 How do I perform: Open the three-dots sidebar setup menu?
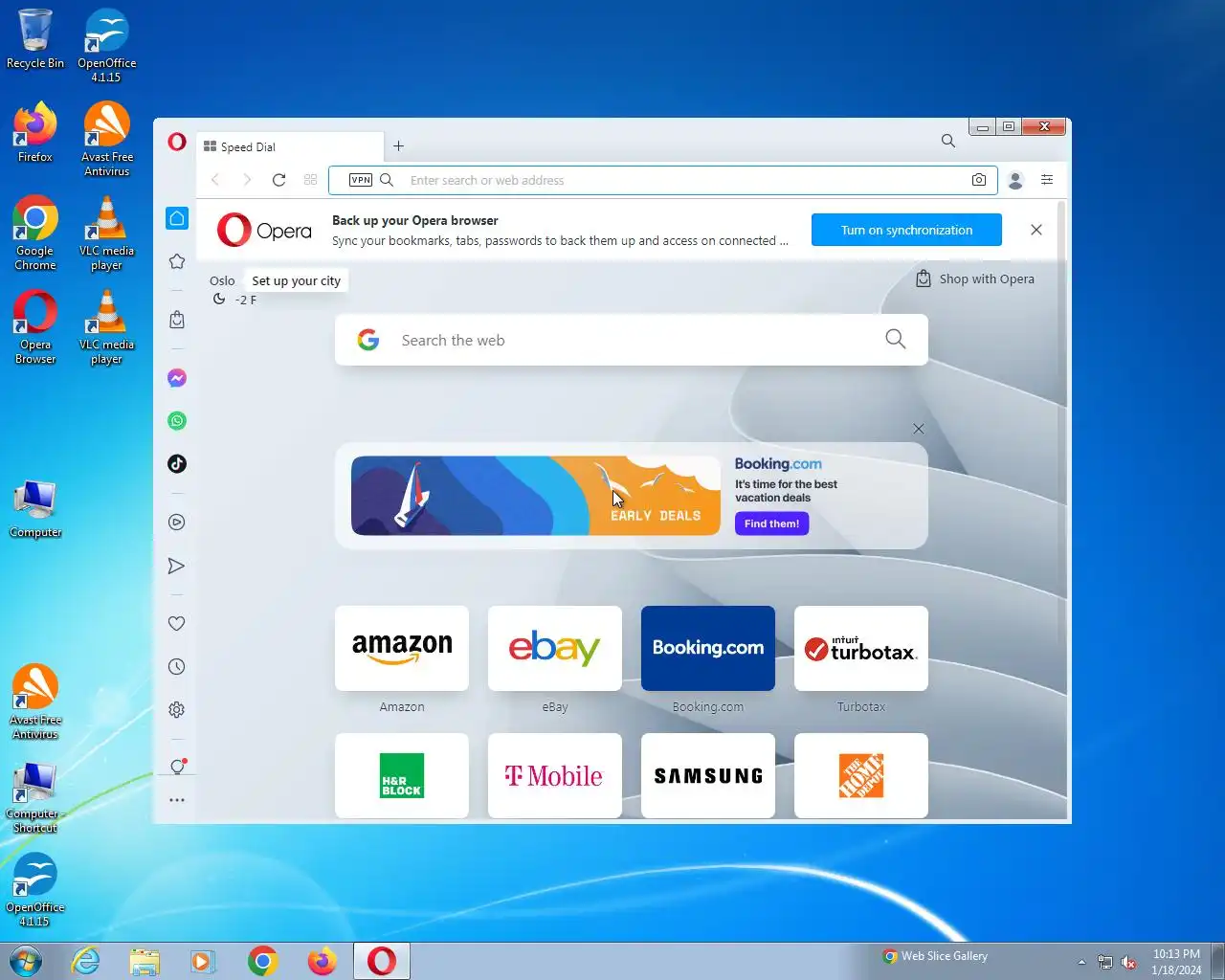coord(177,800)
